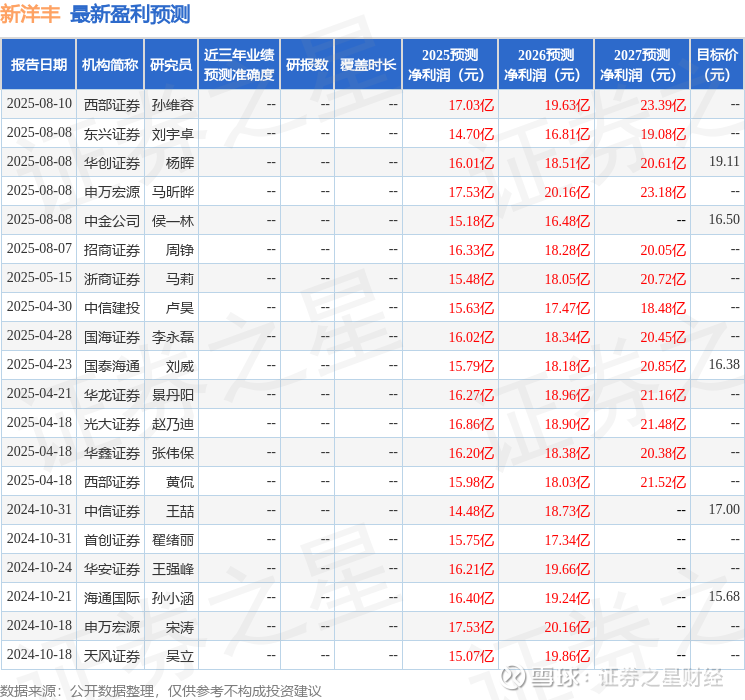Select analyst name 吴立

point(180,656)
